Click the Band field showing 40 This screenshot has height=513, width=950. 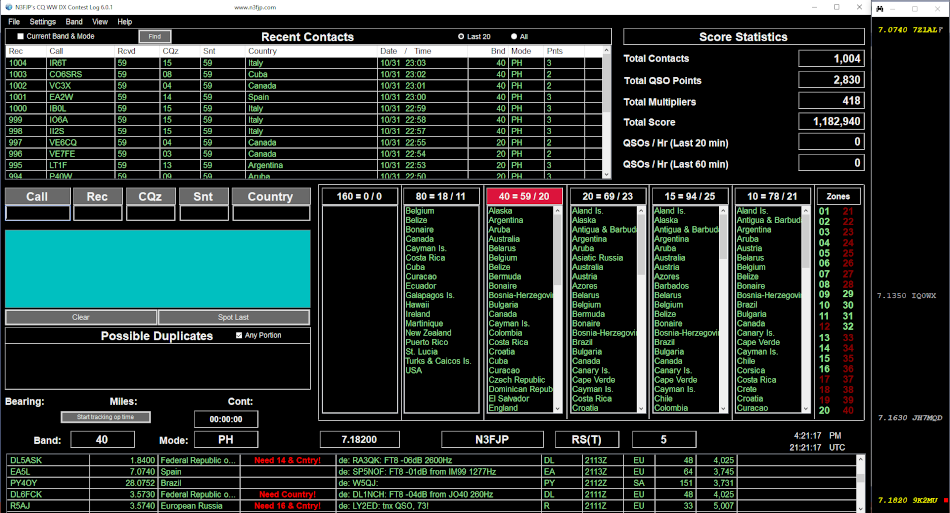102,440
